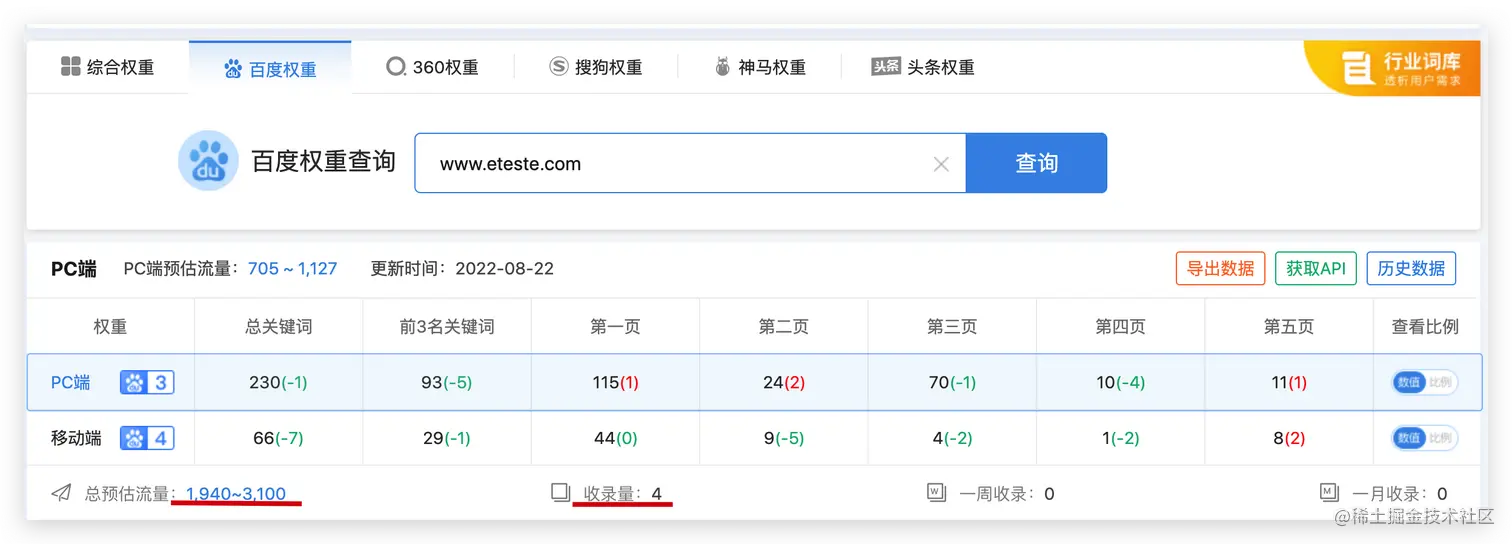
Task: Switch to the 神马权重 tab
Action: [x=759, y=67]
